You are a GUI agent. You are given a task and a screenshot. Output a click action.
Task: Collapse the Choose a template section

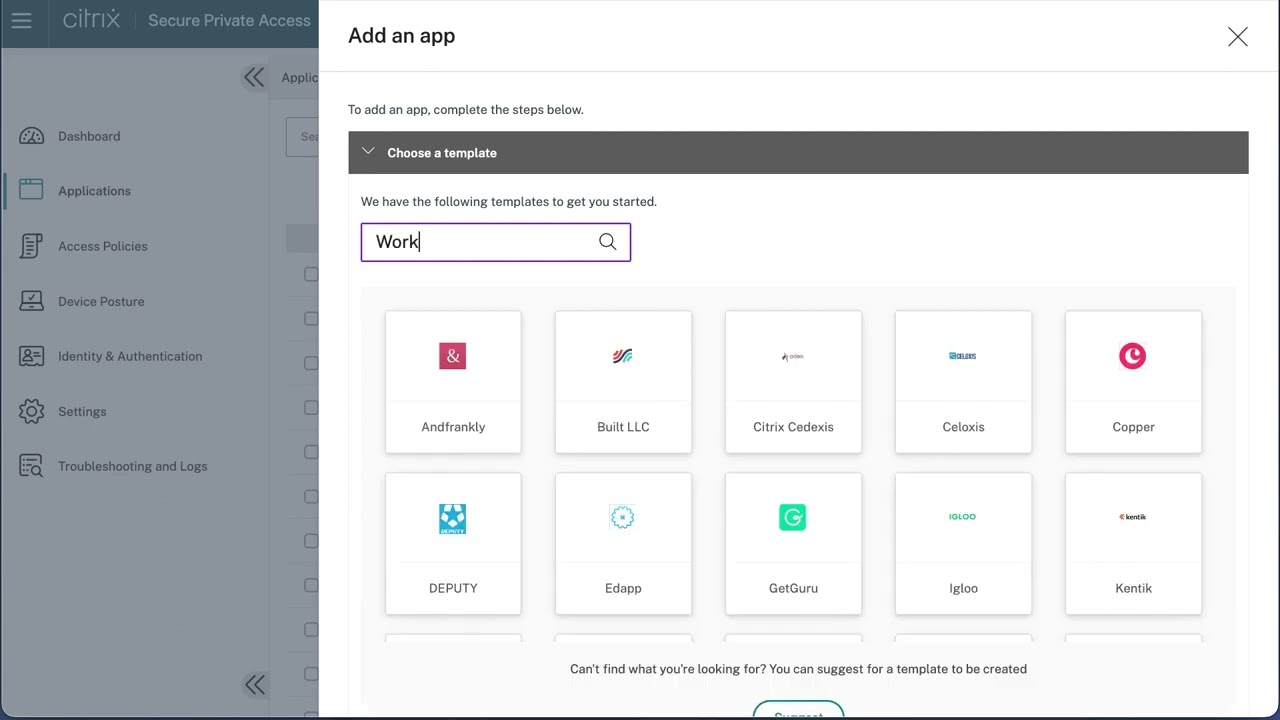[368, 152]
